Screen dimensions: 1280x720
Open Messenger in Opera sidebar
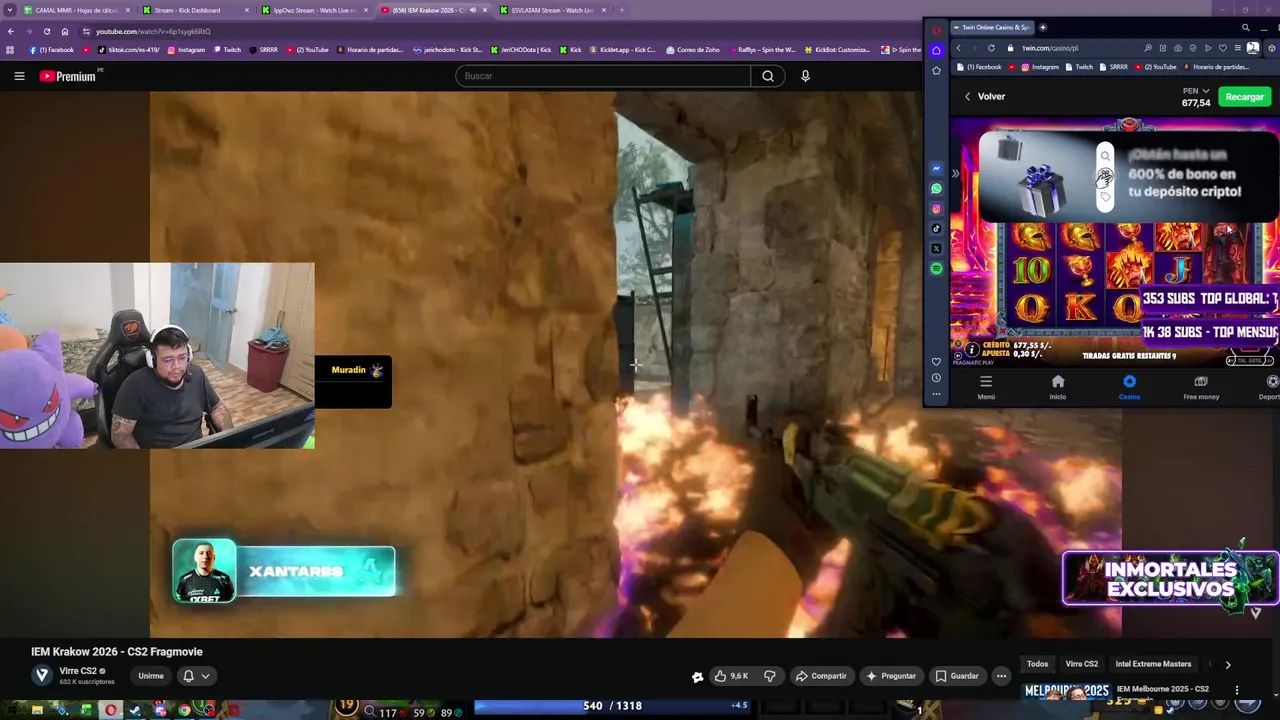click(936, 168)
